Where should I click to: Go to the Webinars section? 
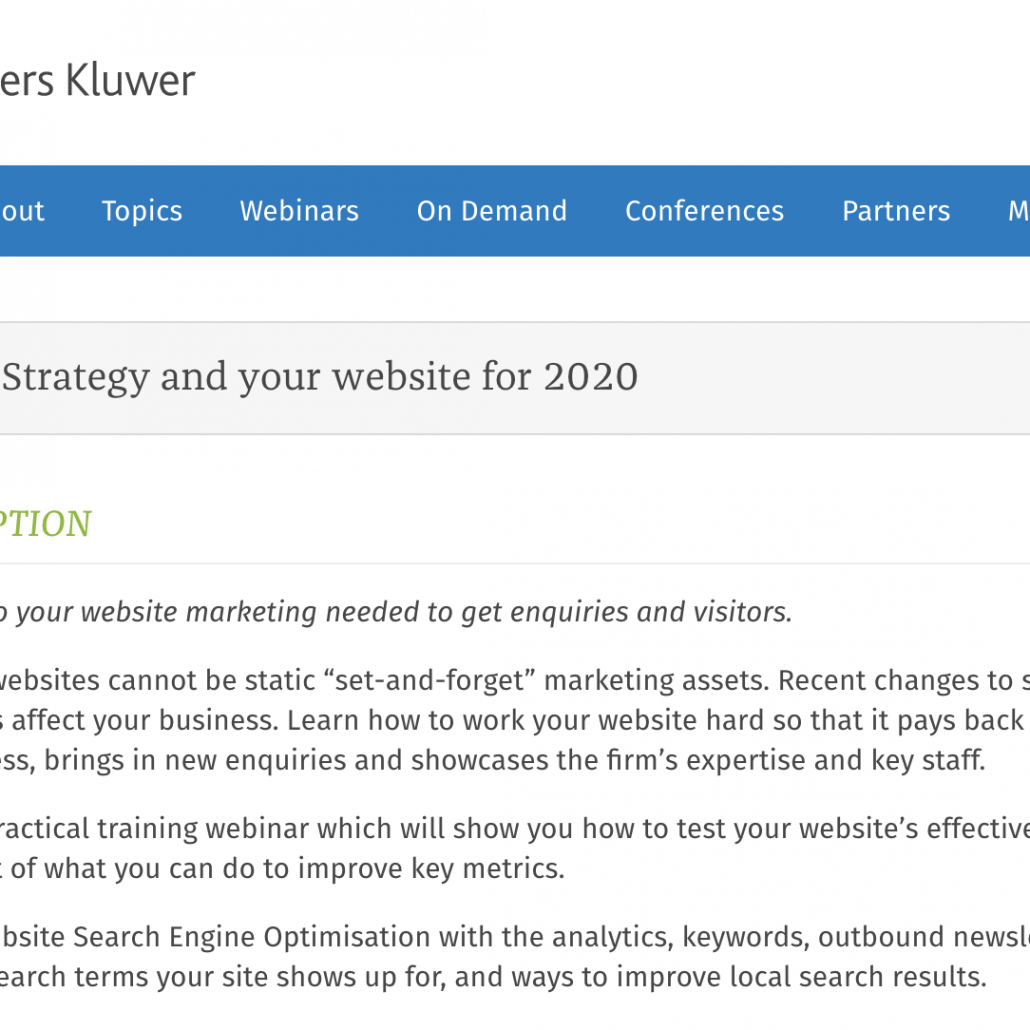click(x=299, y=211)
